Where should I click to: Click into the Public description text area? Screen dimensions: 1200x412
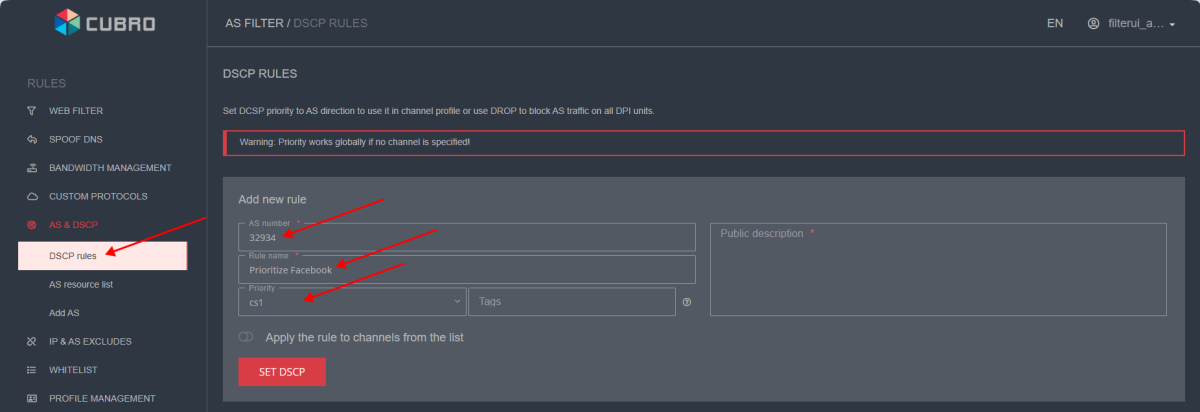coord(937,275)
